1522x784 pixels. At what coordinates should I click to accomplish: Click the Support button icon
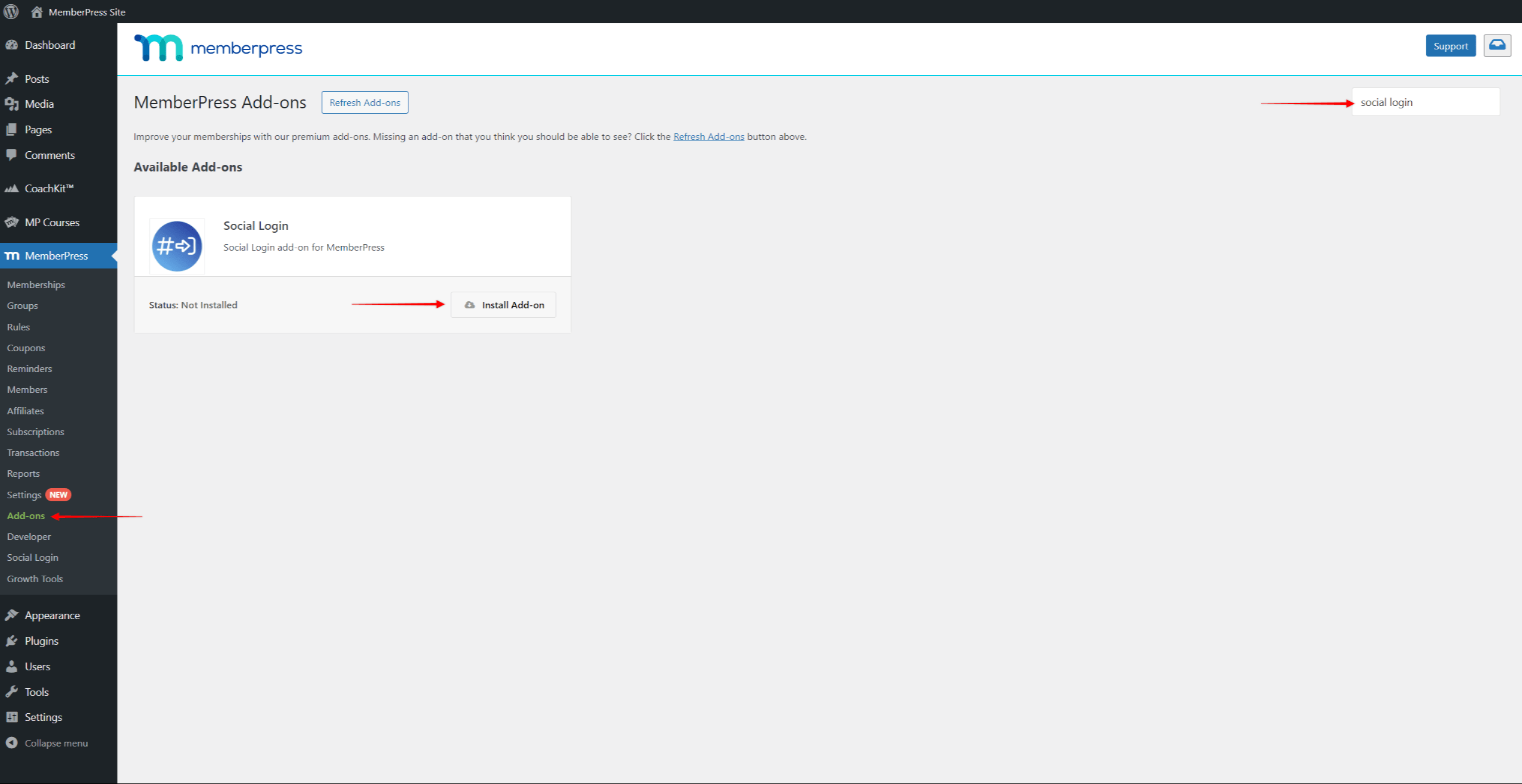point(1449,46)
